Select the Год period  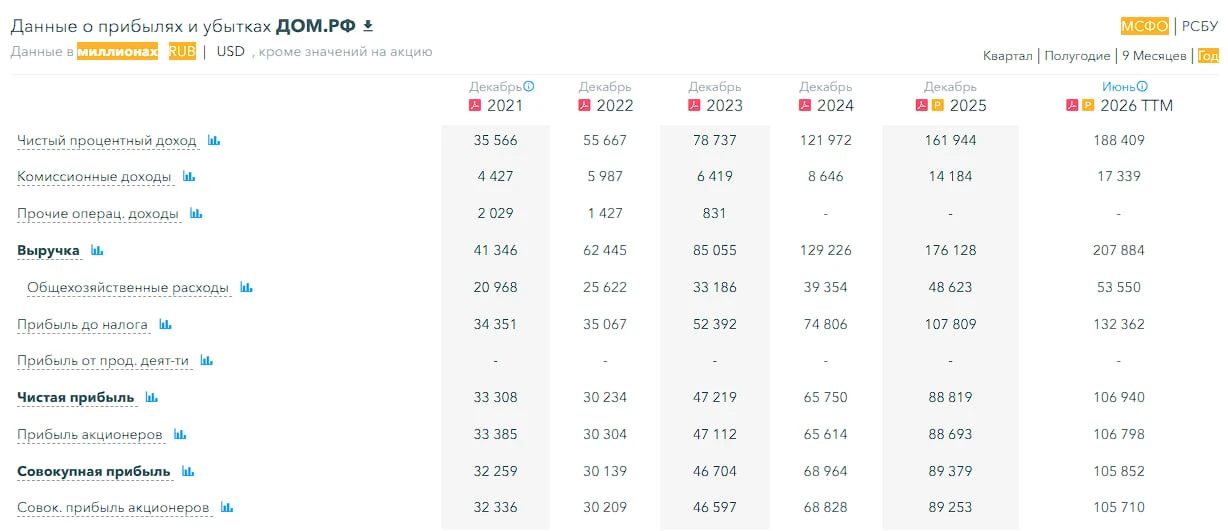click(1208, 56)
